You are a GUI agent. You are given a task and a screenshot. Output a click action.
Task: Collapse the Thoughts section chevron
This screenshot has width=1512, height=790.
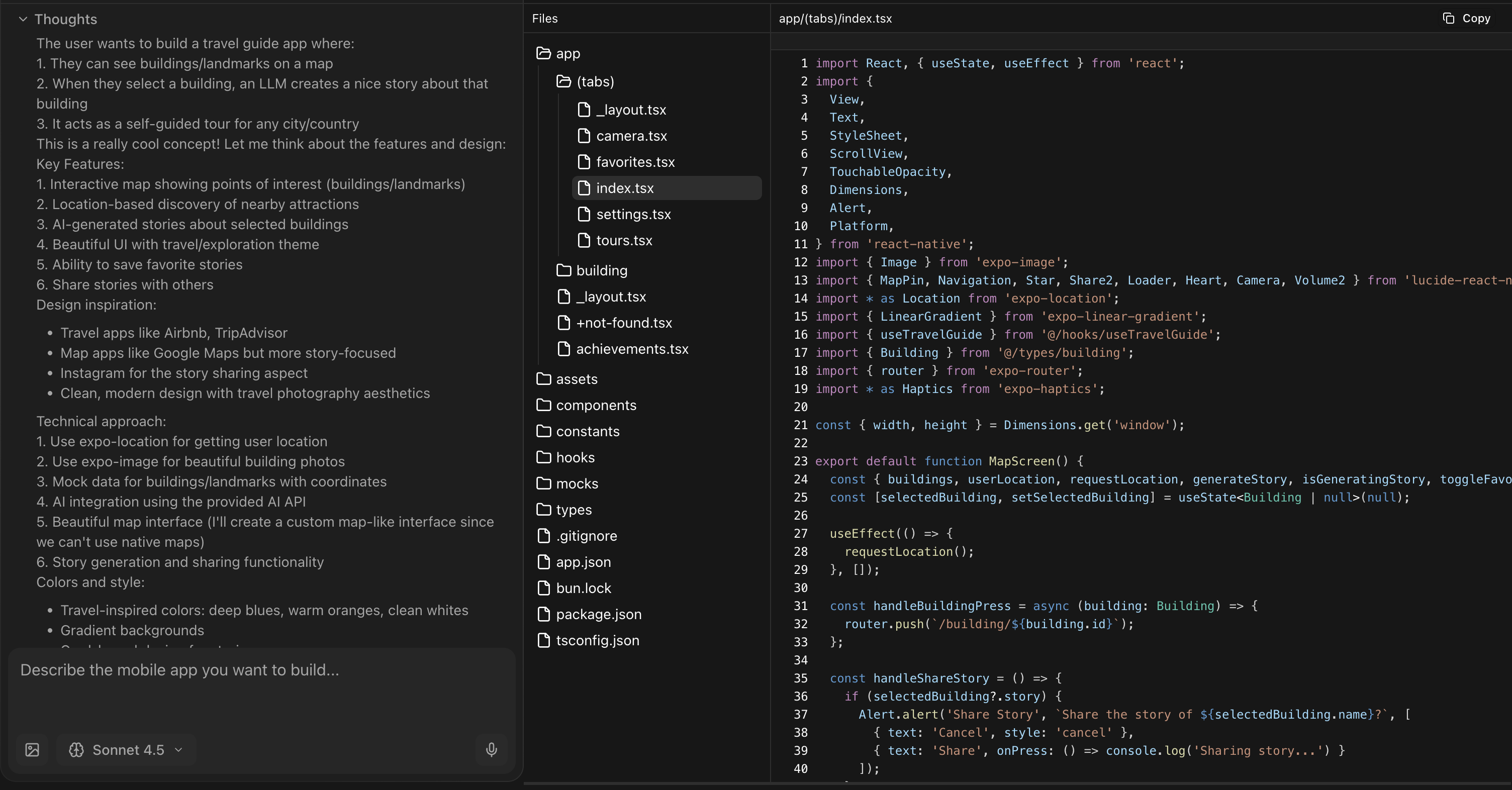[x=23, y=19]
